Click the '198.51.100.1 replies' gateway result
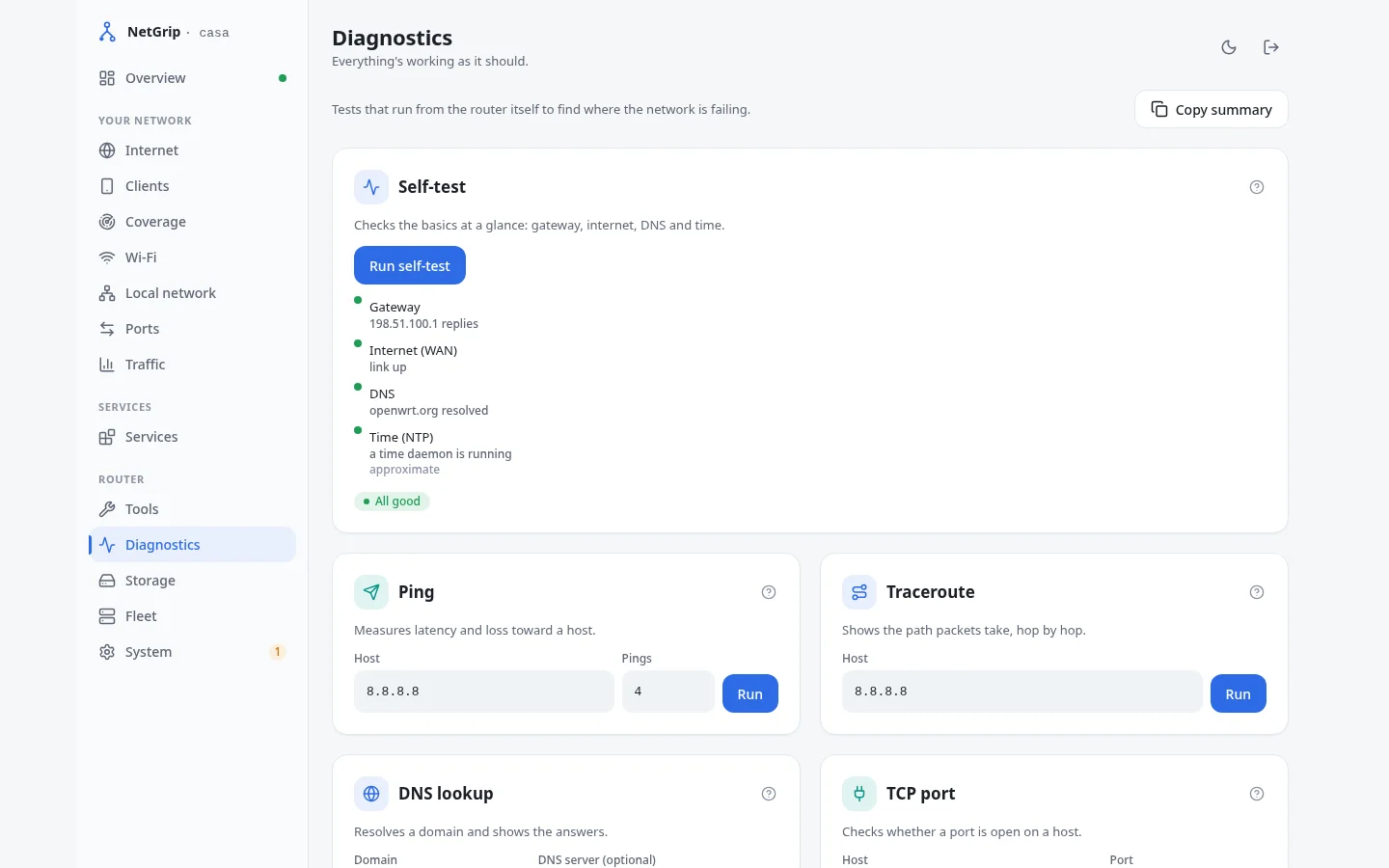The width and height of the screenshot is (1389, 868). click(x=423, y=324)
